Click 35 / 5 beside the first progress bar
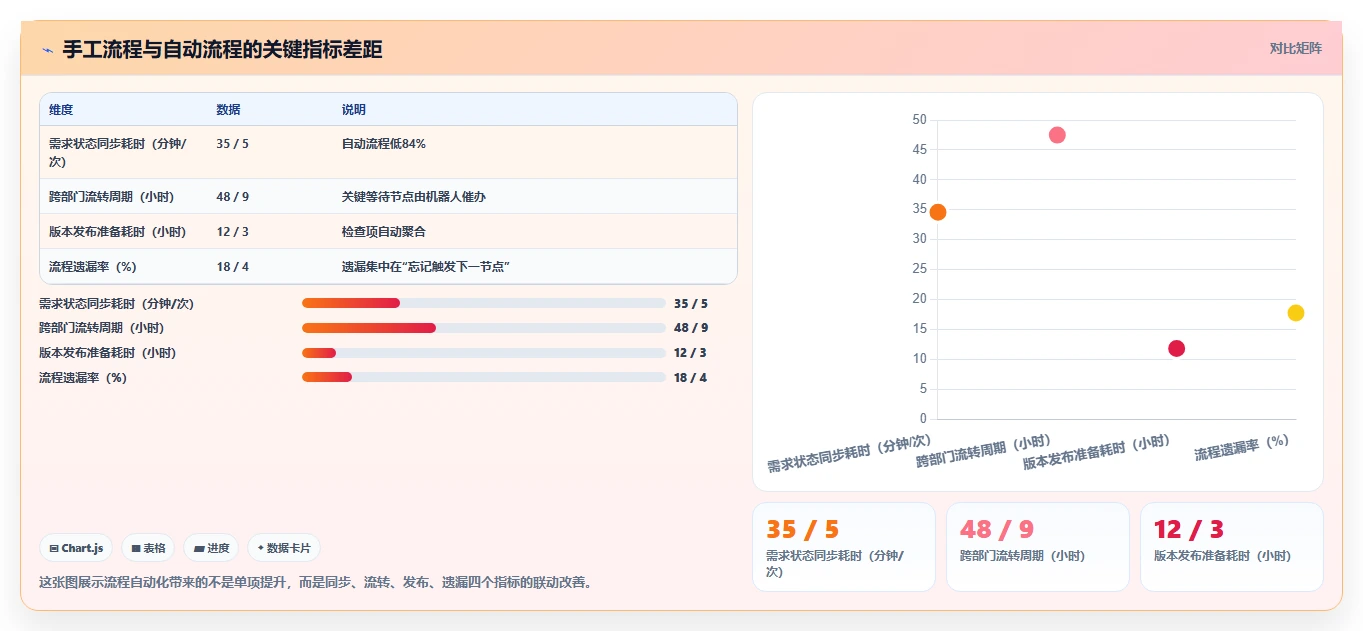This screenshot has height=631, width=1363. pos(691,304)
